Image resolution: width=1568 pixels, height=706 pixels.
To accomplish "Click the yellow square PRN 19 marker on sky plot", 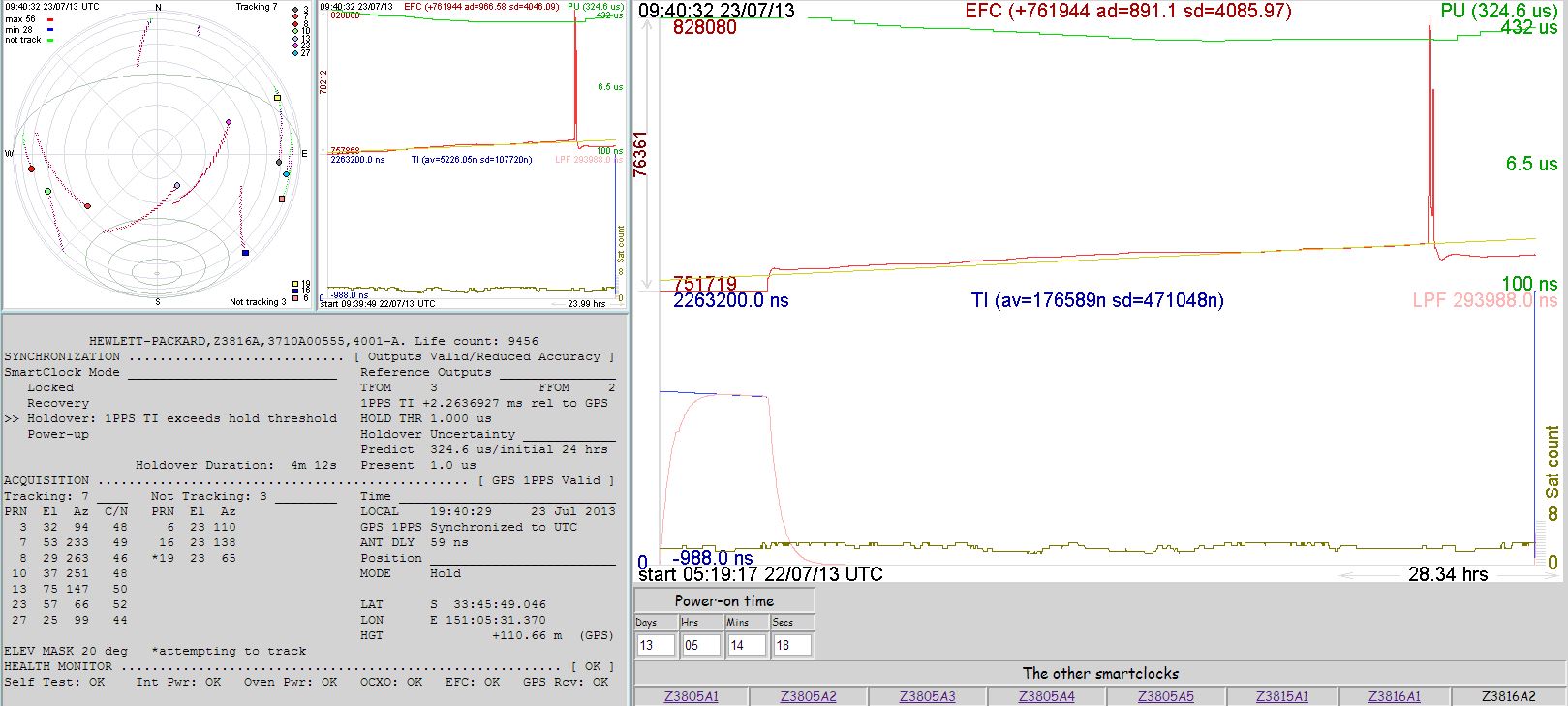I will pos(277,98).
